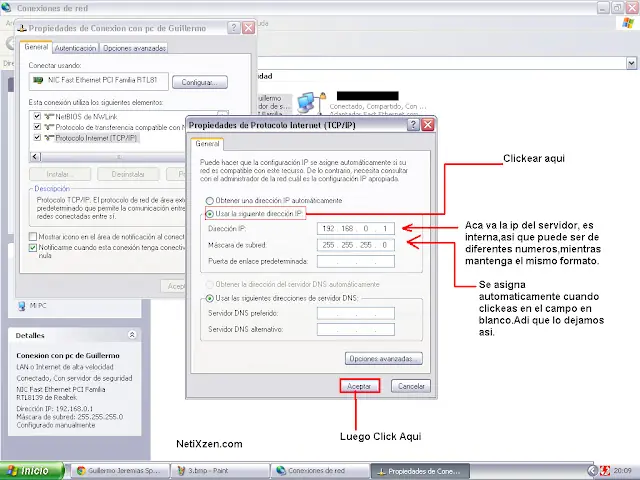Click Conexion con pc de Guillermo details heading
Image resolution: width=640 pixels, height=480 pixels.
(68, 356)
